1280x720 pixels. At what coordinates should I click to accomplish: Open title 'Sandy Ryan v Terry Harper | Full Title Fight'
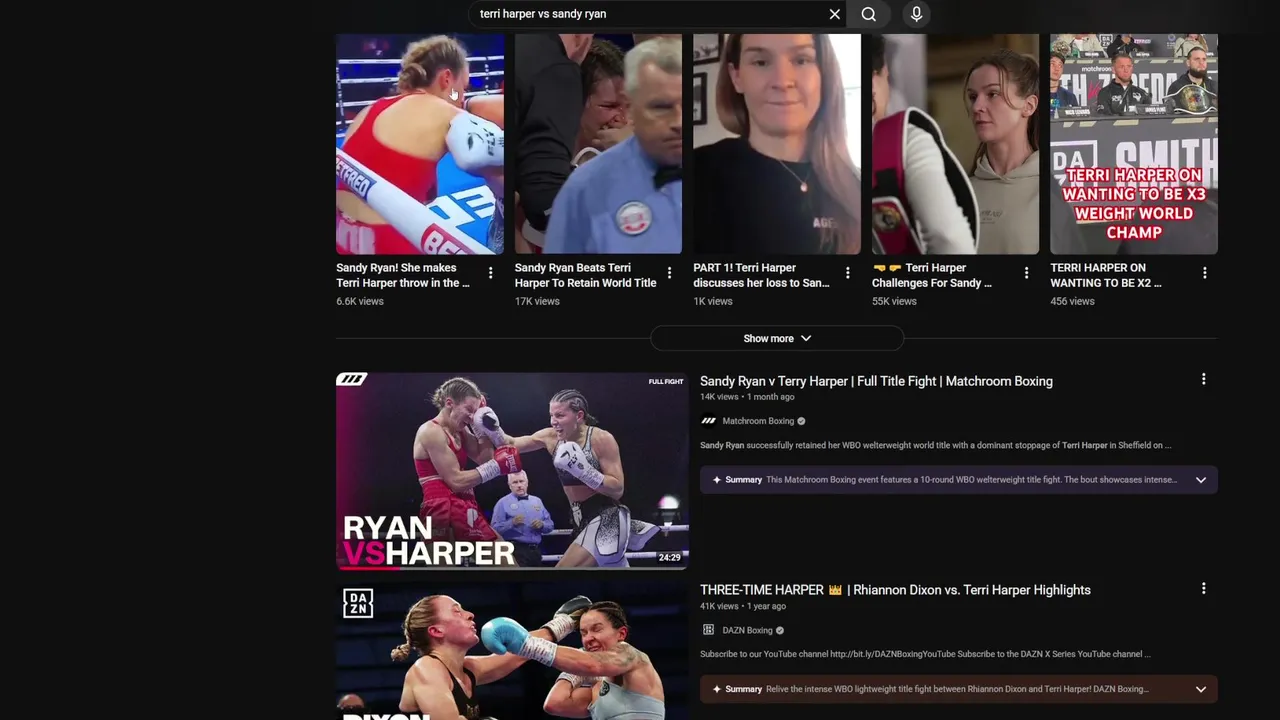click(876, 381)
